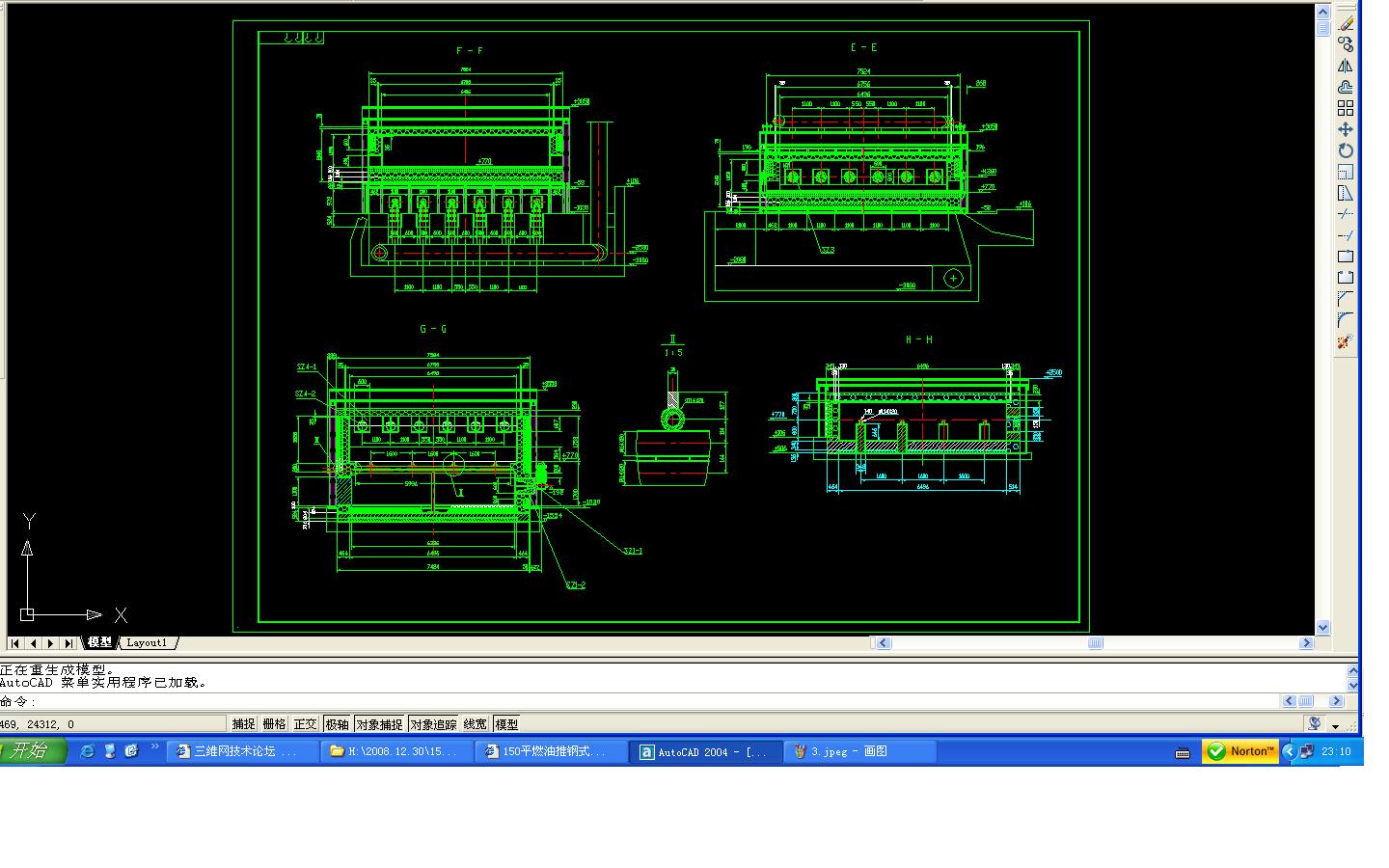Viewport: 1389px width, 868px height.
Task: Toggle 极轴 polar tracking in status bar
Action: click(x=337, y=724)
